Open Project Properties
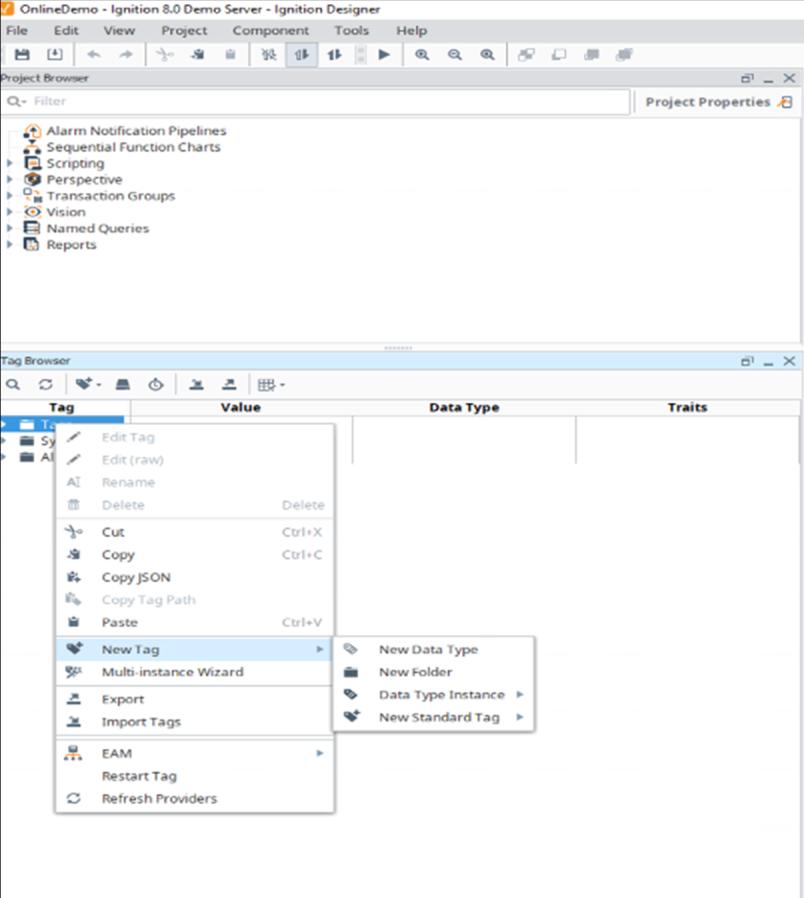 pyautogui.click(x=718, y=102)
